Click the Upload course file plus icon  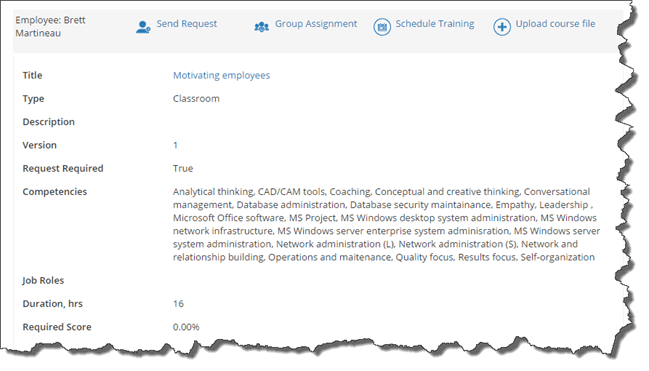[502, 27]
